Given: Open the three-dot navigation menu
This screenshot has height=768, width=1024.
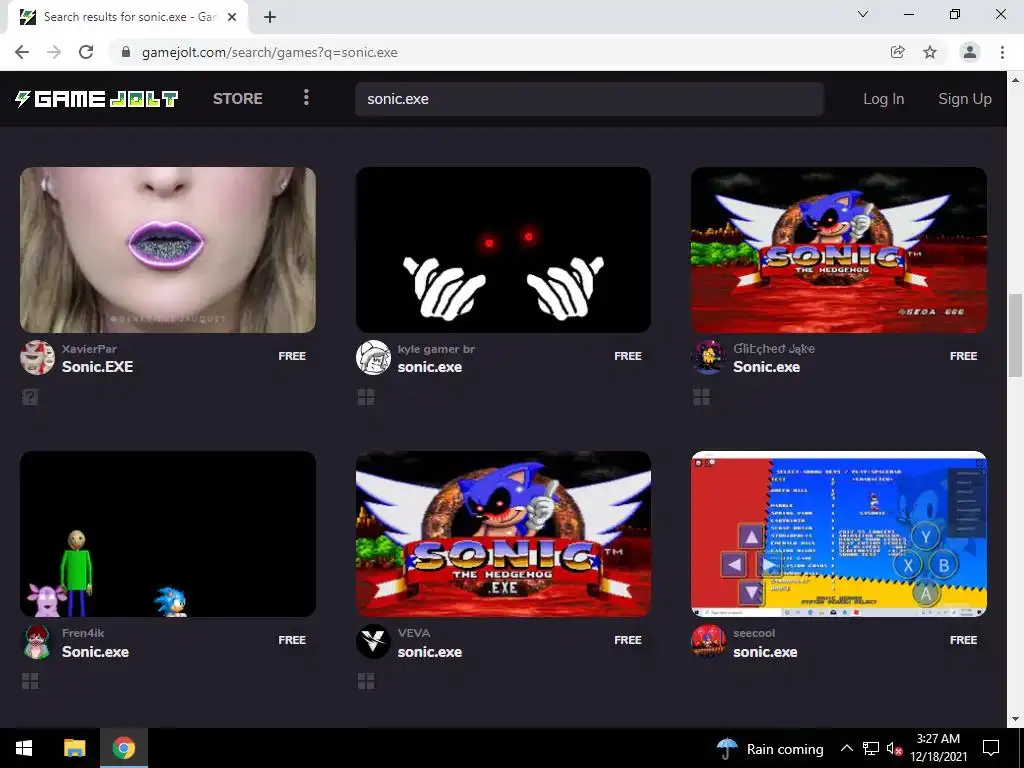Looking at the screenshot, I should 306,98.
